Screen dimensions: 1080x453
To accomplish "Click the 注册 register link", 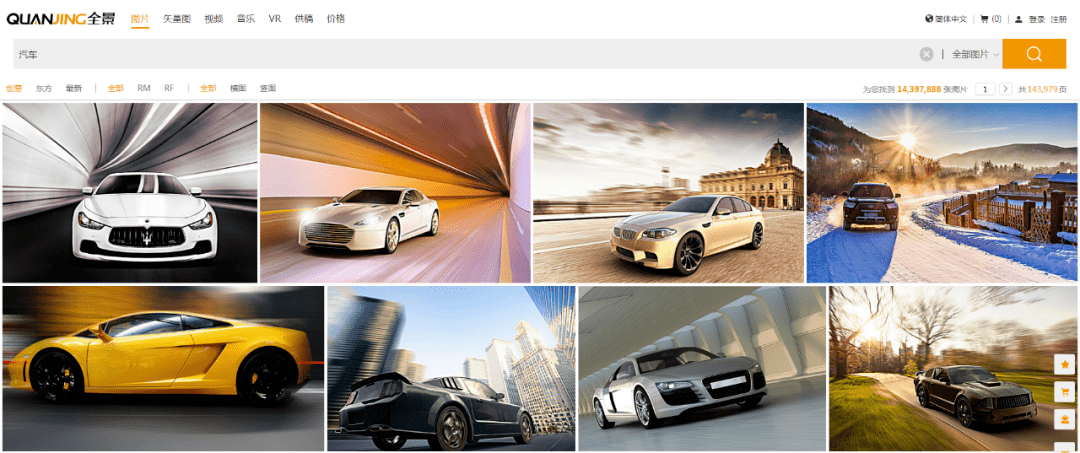I will click(x=1059, y=19).
